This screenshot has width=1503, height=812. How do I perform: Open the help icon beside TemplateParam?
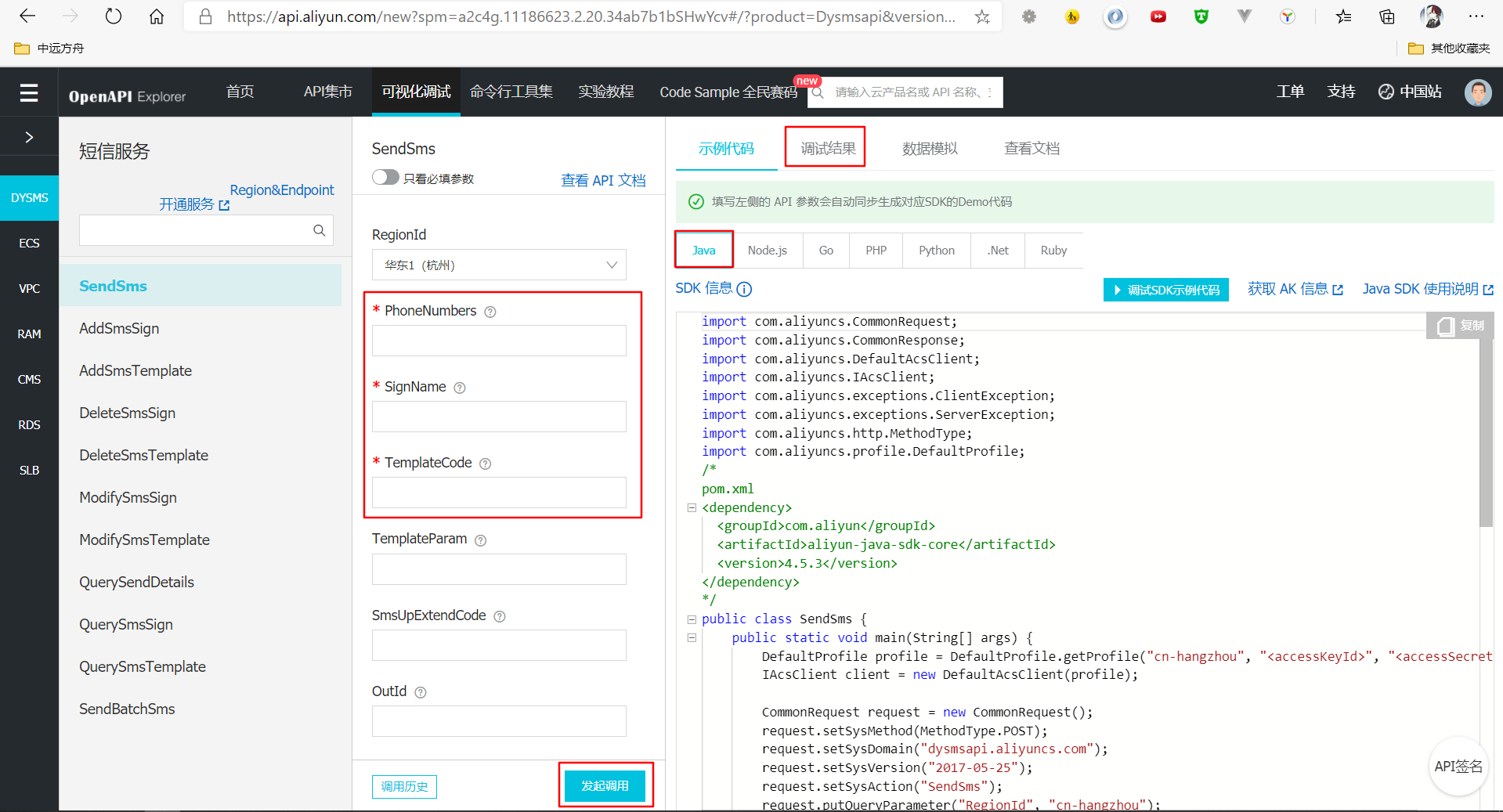(479, 540)
